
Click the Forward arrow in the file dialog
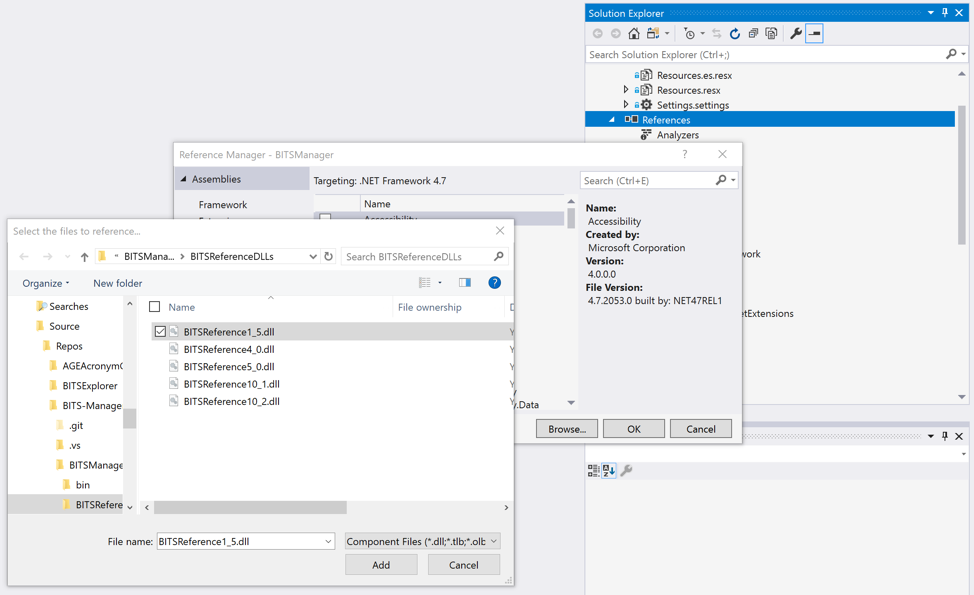(47, 257)
